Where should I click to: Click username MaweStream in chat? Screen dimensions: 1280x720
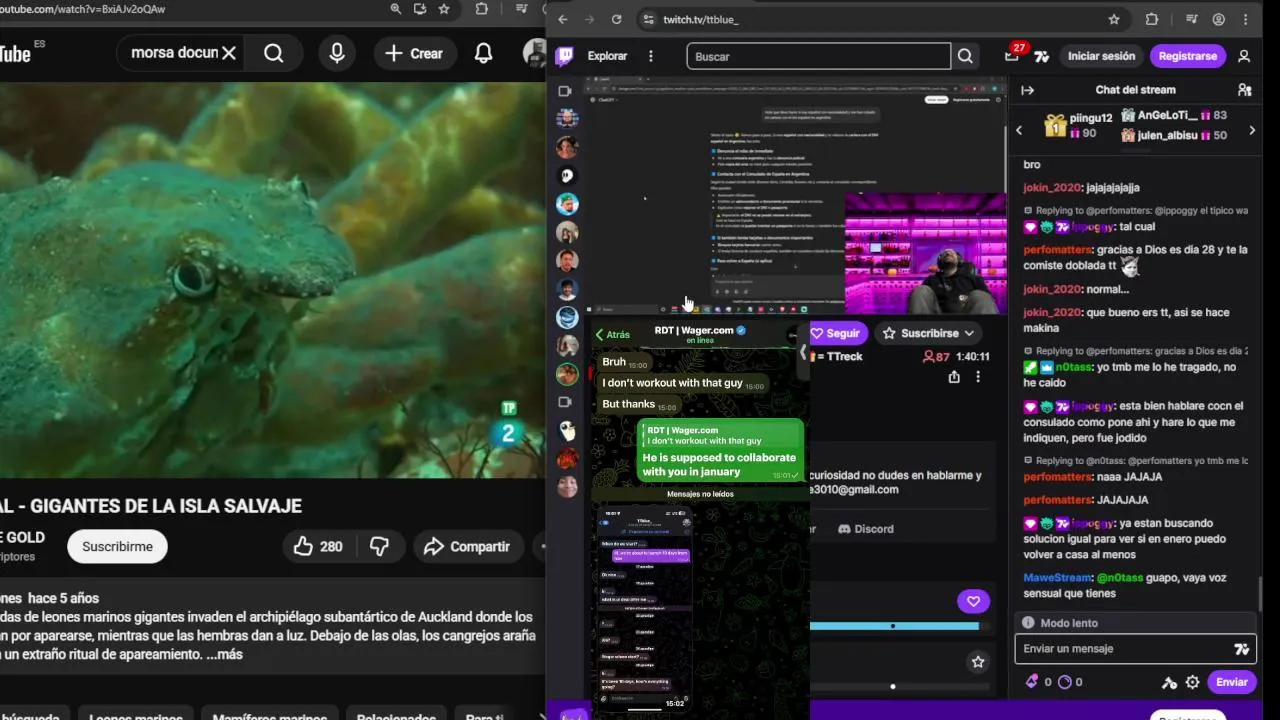point(1057,577)
